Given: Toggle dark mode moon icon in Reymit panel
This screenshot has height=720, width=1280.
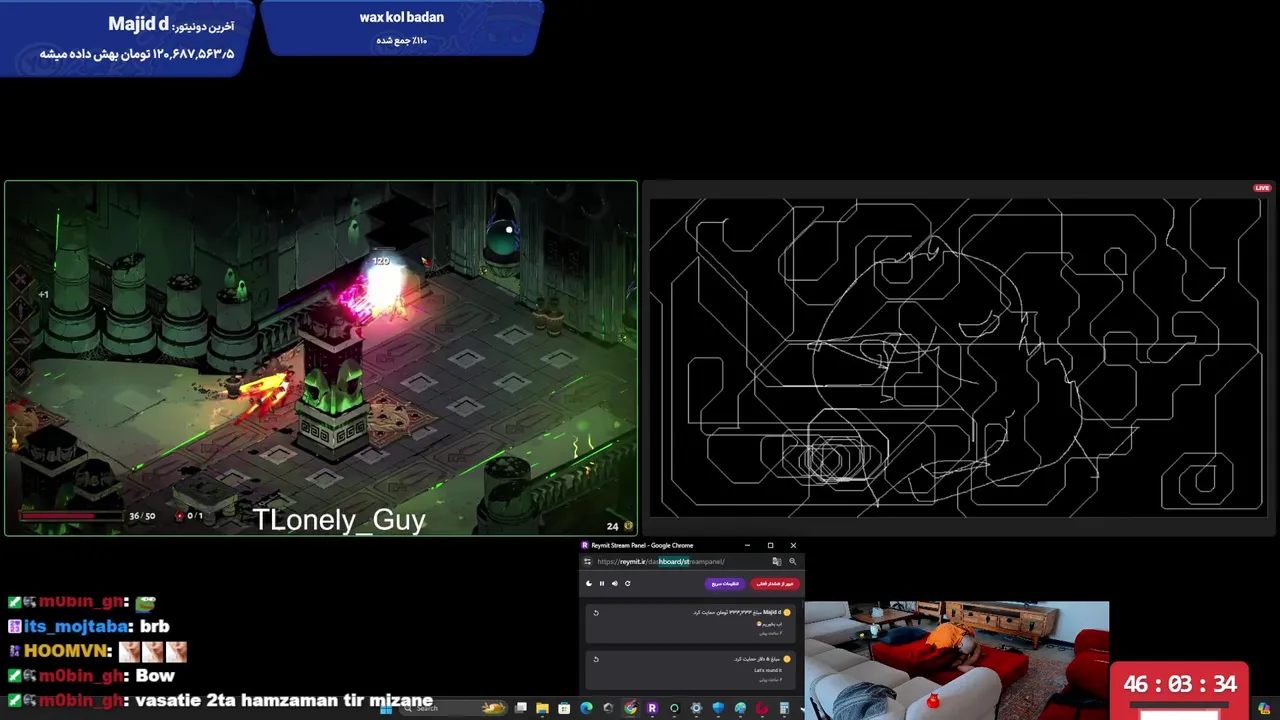Looking at the screenshot, I should (589, 583).
